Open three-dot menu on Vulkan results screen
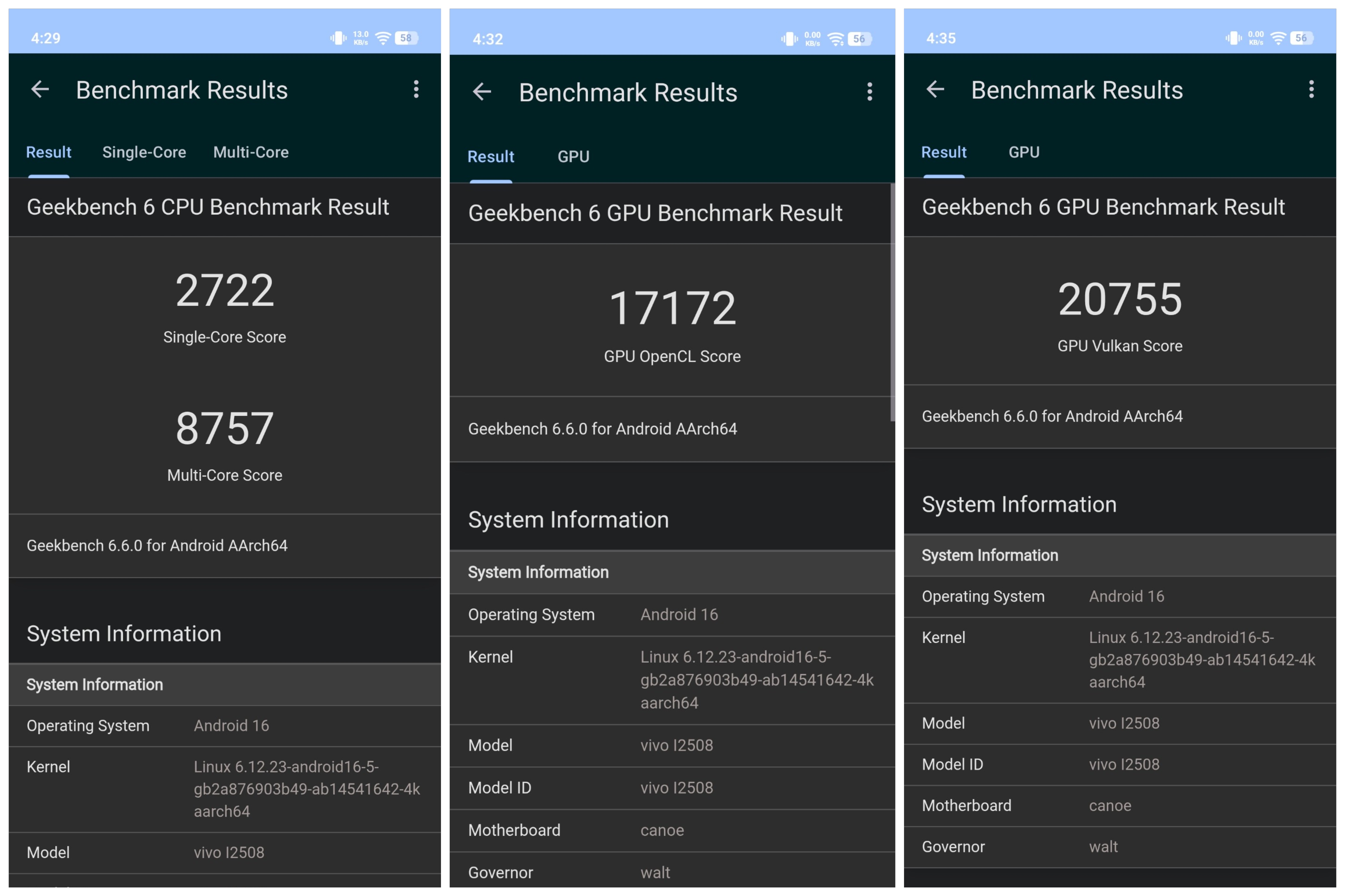Image resolution: width=1345 pixels, height=896 pixels. tap(1311, 89)
